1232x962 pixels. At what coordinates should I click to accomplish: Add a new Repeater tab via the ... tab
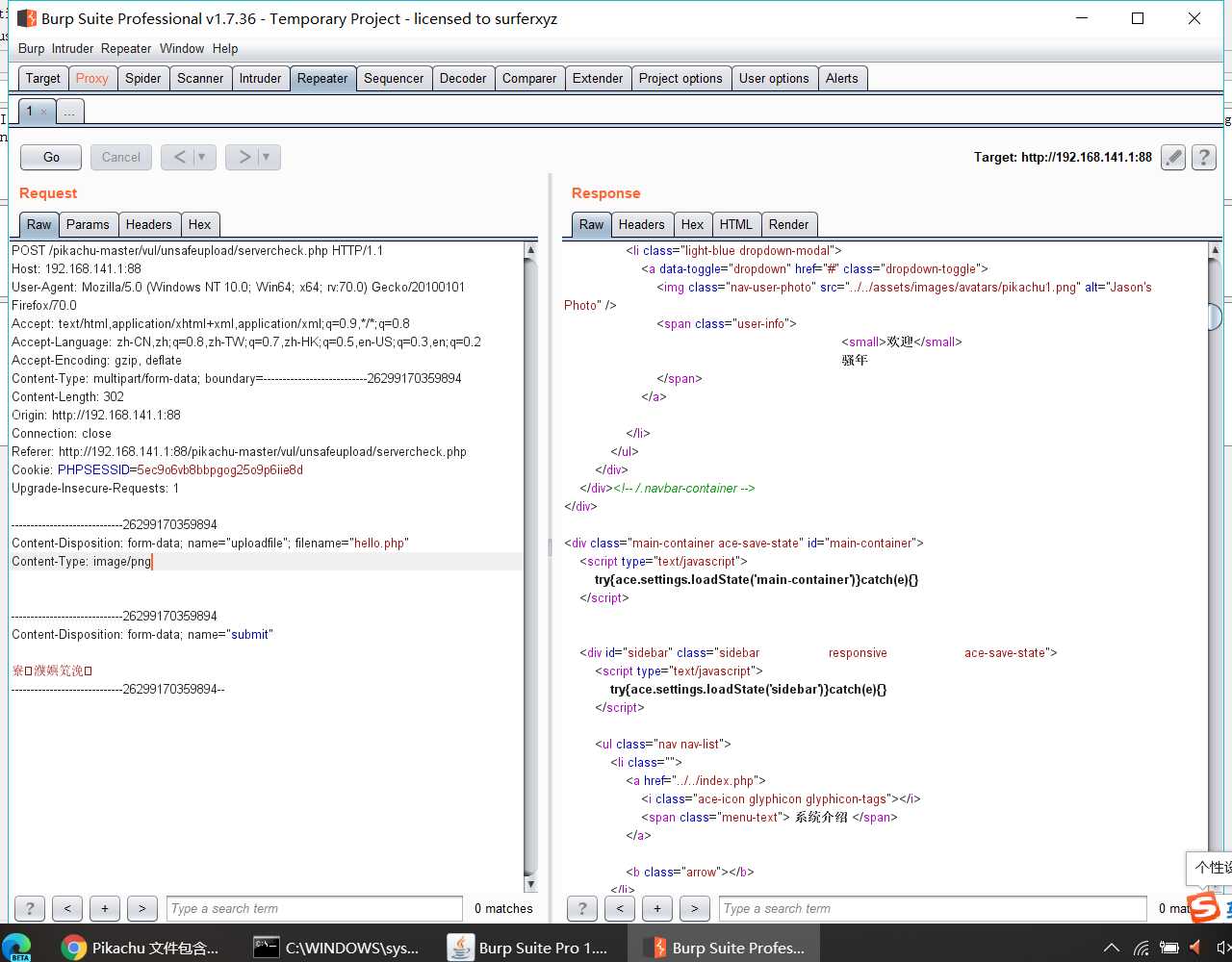(x=69, y=112)
